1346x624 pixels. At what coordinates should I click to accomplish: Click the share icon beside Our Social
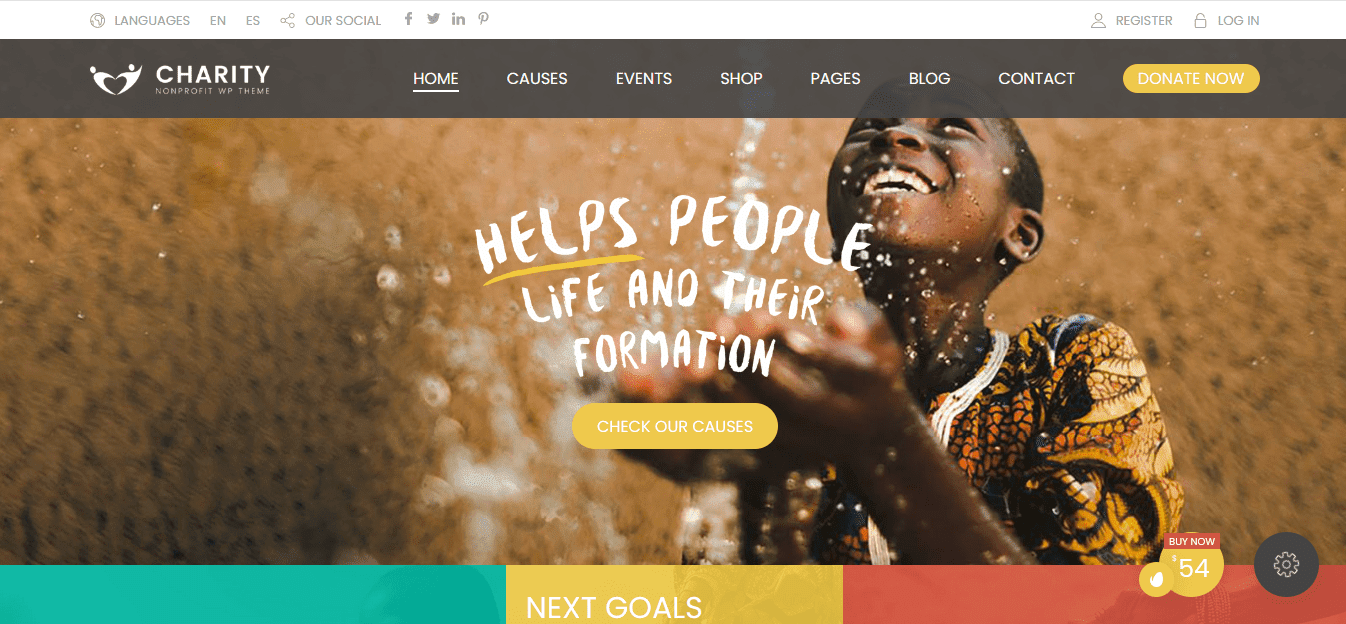coord(288,20)
